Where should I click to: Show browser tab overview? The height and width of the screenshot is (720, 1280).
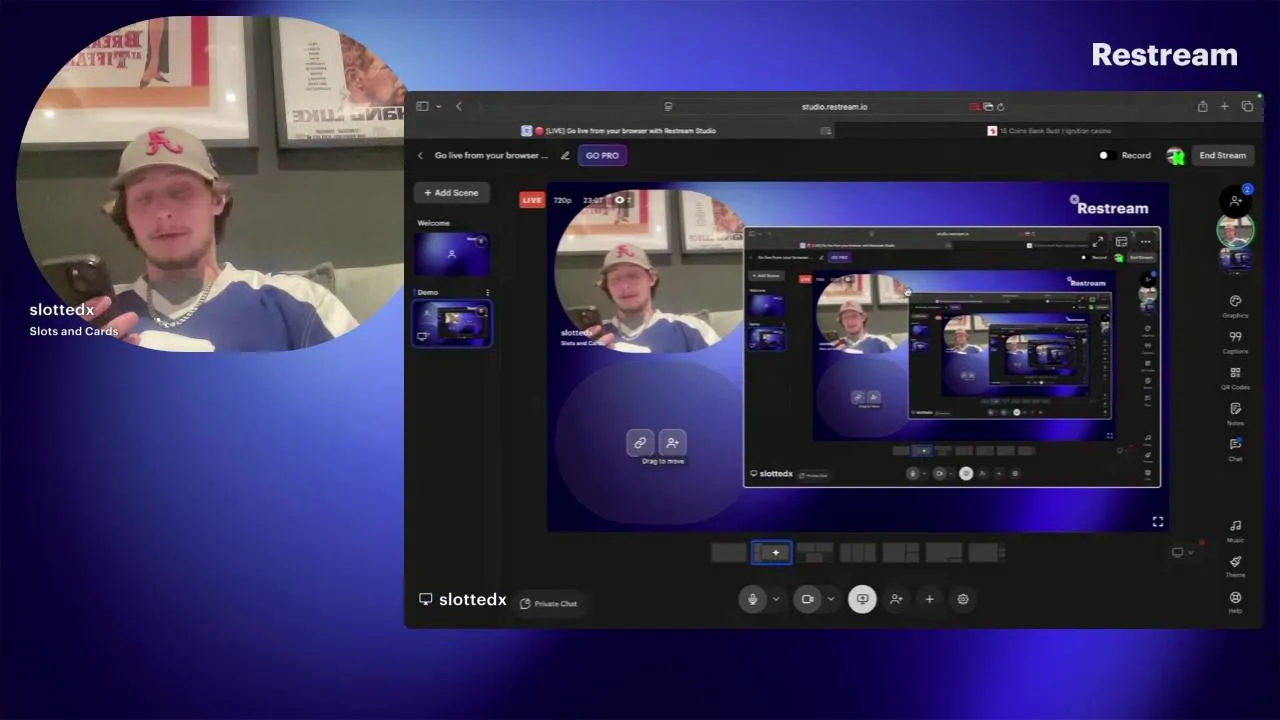(1247, 106)
